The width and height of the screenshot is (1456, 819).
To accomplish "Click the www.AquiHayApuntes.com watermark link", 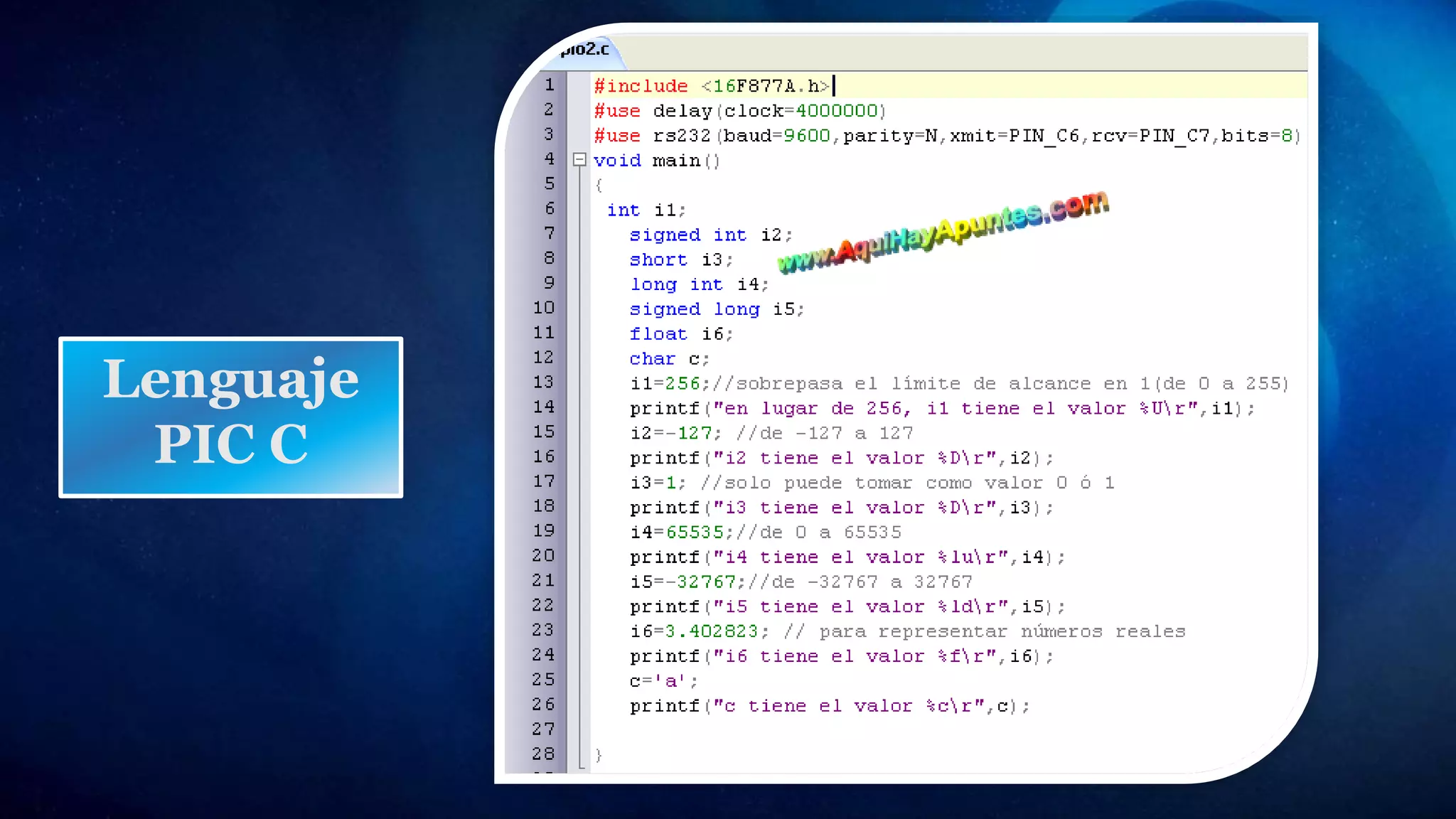I will (x=943, y=232).
